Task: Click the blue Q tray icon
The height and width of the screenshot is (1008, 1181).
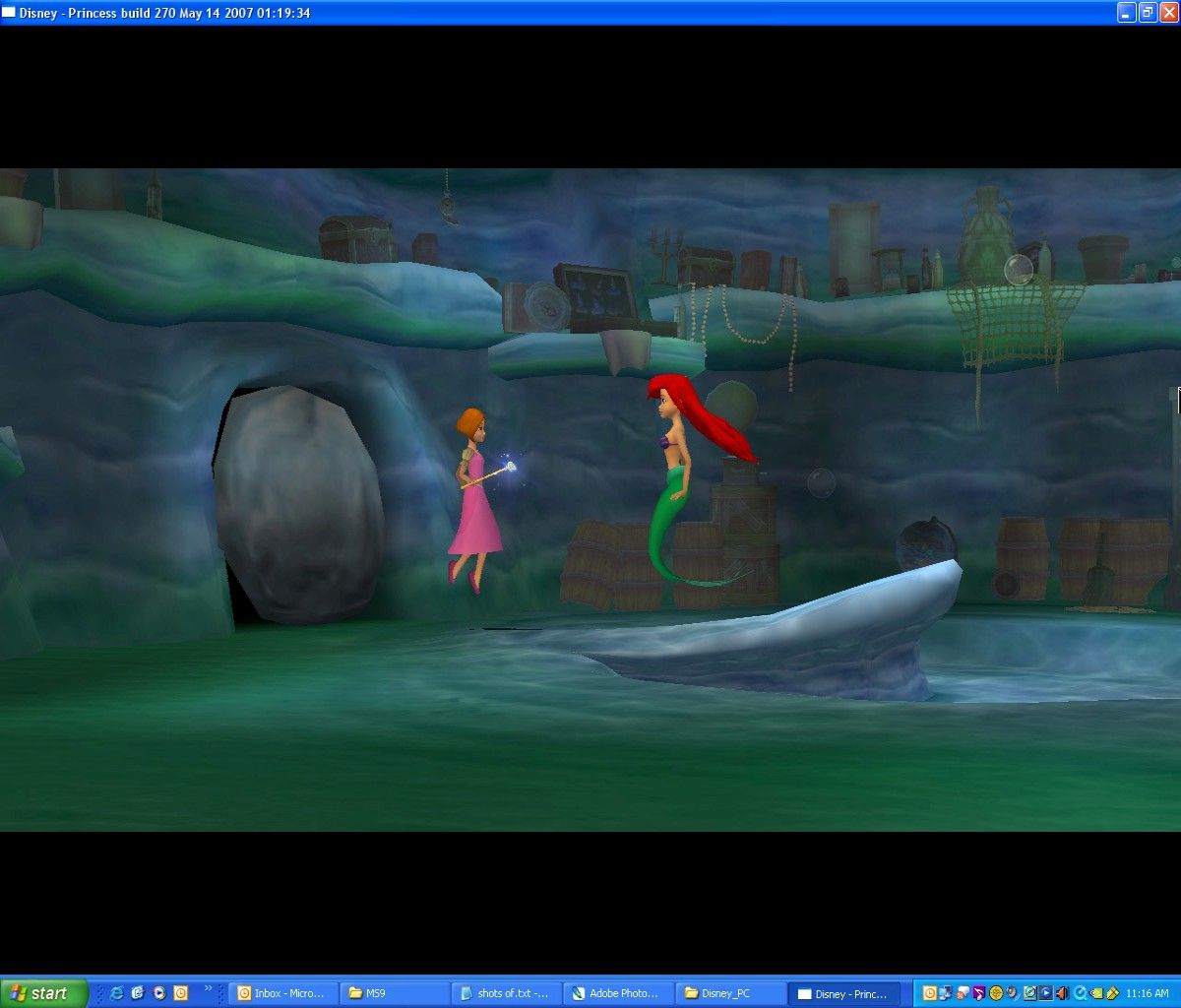Action: [1080, 993]
